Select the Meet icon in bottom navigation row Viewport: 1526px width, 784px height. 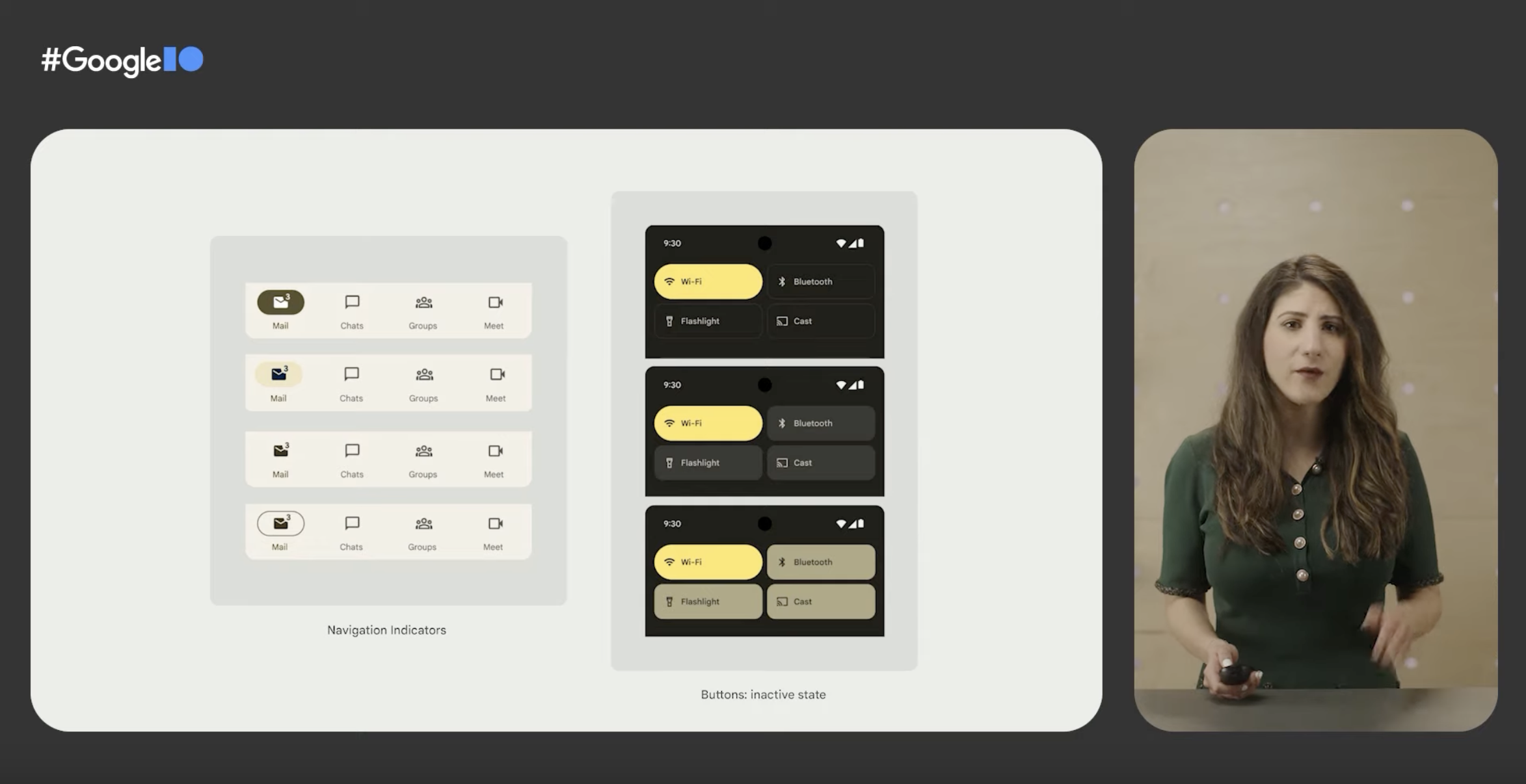point(494,522)
